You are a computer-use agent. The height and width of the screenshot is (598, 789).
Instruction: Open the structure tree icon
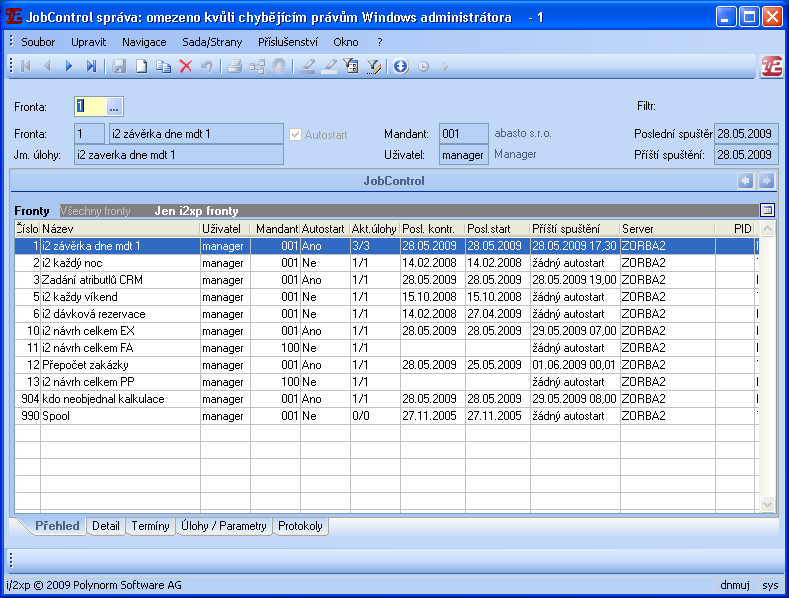click(x=257, y=66)
